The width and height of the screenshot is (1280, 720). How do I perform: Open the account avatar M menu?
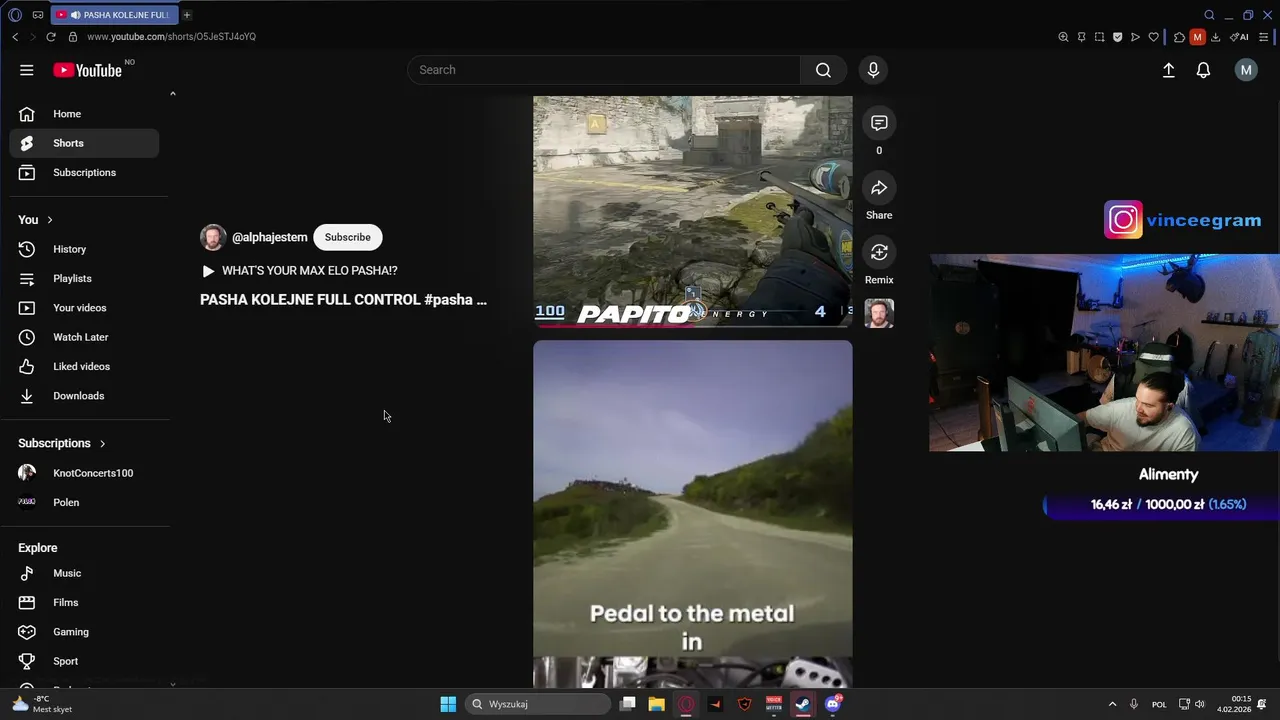click(1245, 70)
